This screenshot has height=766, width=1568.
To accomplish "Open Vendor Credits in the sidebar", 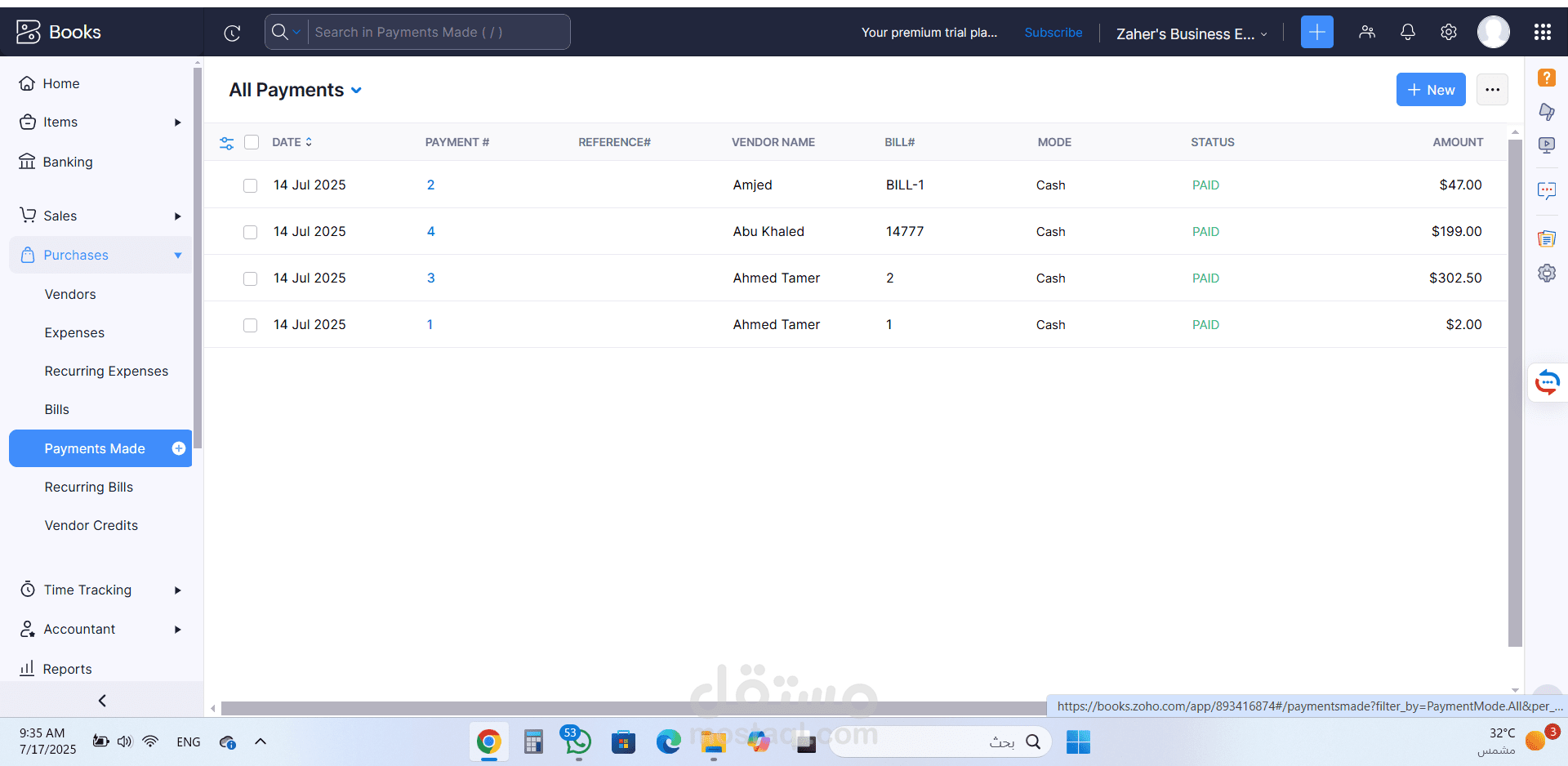I will [91, 525].
